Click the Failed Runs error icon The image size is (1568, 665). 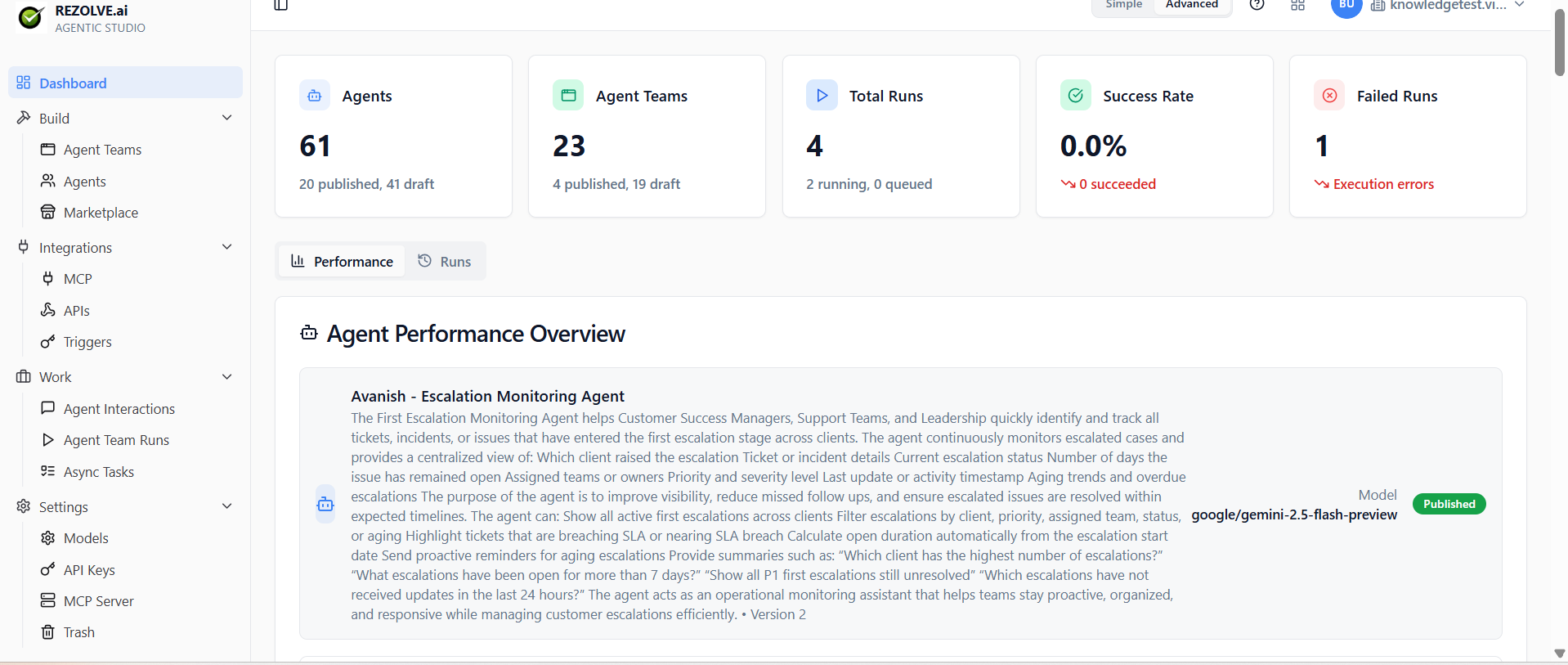pos(1329,96)
